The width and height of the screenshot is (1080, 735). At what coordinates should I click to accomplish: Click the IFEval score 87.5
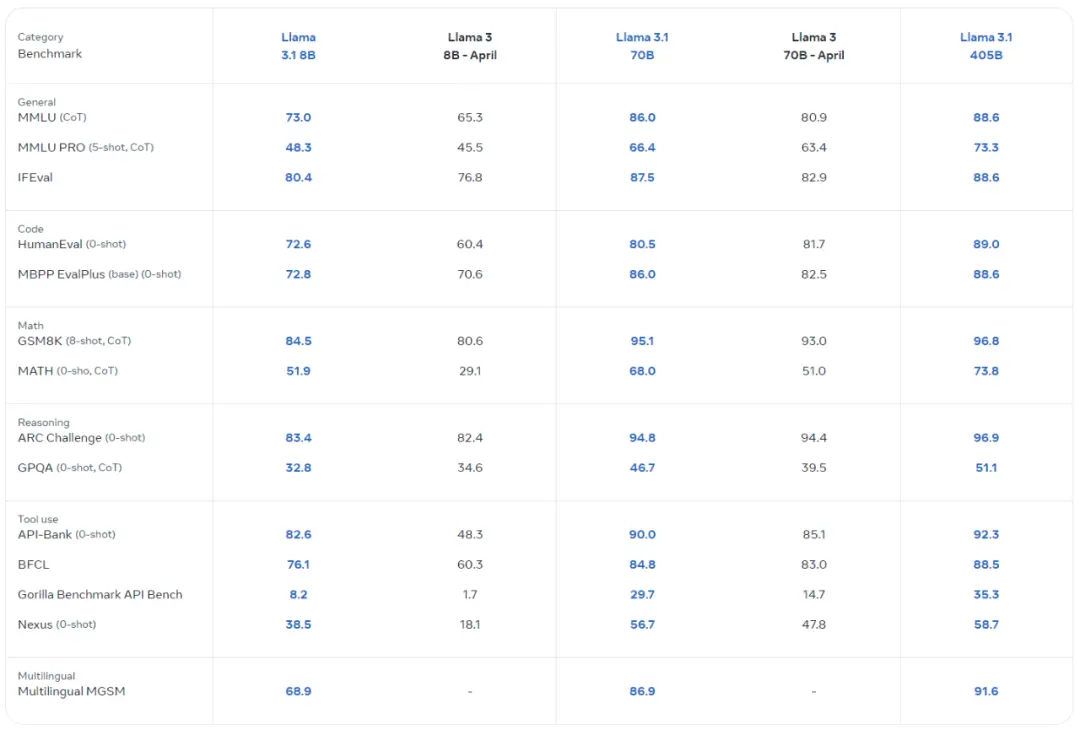[642, 177]
